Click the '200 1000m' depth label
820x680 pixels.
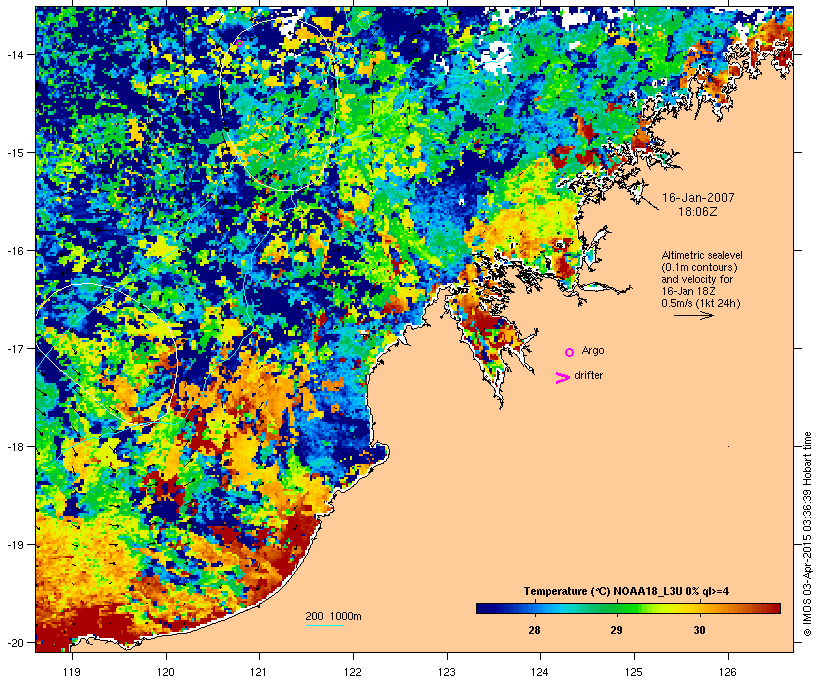333,616
